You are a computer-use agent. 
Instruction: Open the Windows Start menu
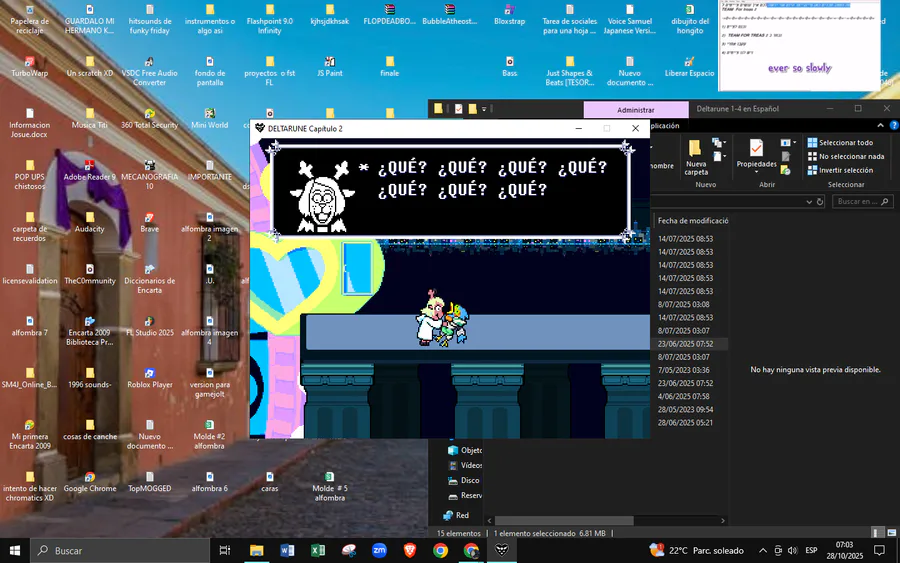15,550
